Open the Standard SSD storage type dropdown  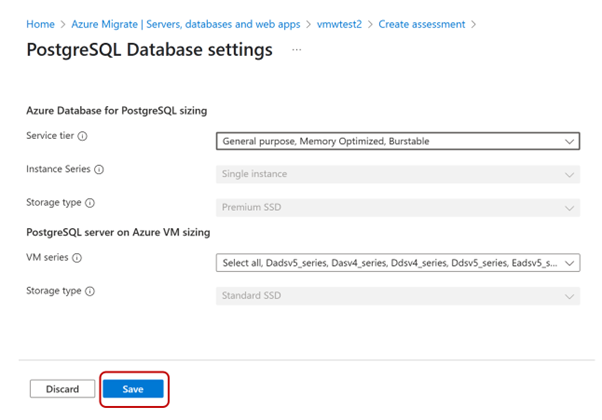click(397, 297)
